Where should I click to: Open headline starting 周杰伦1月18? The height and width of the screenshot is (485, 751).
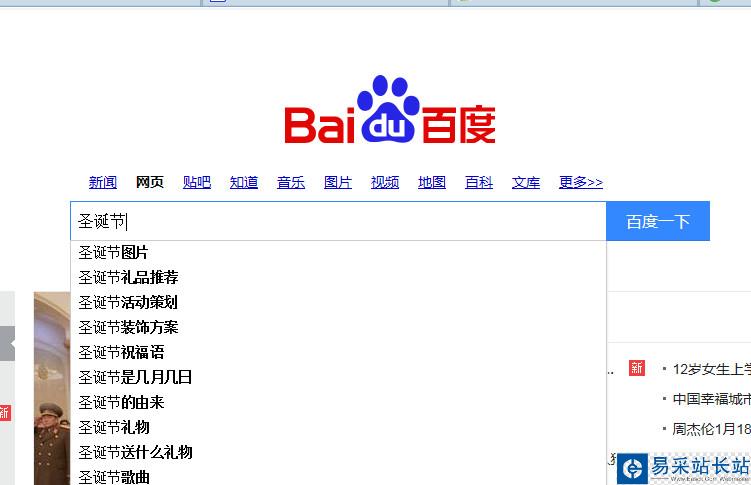coord(711,429)
